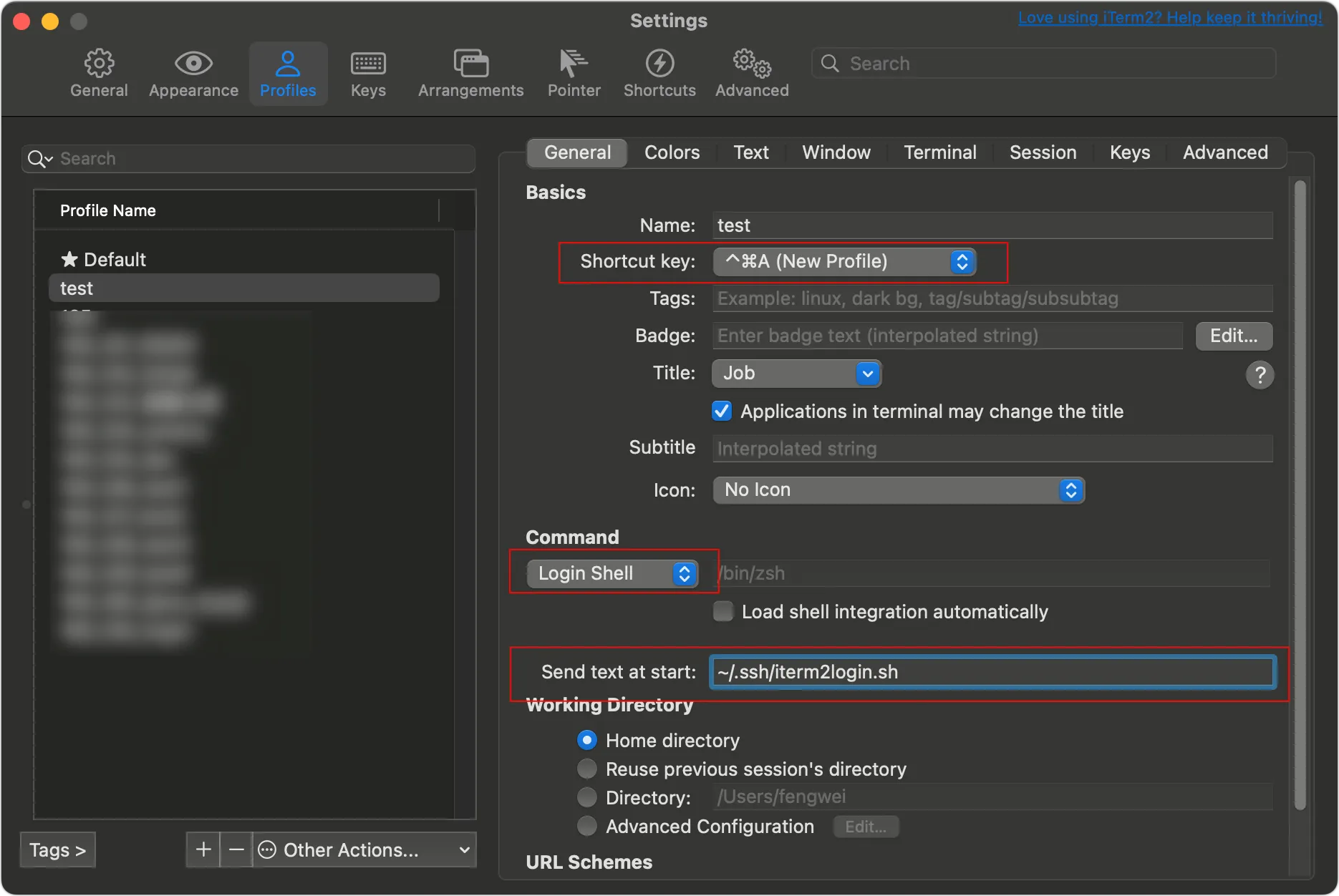
Task: Toggle Applications in terminal may change title
Action: (x=722, y=412)
